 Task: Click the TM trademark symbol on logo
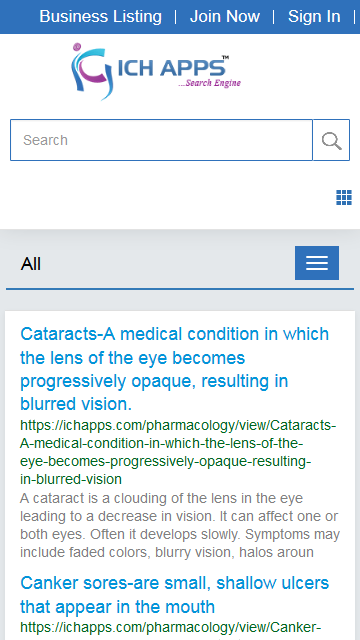coord(225,58)
